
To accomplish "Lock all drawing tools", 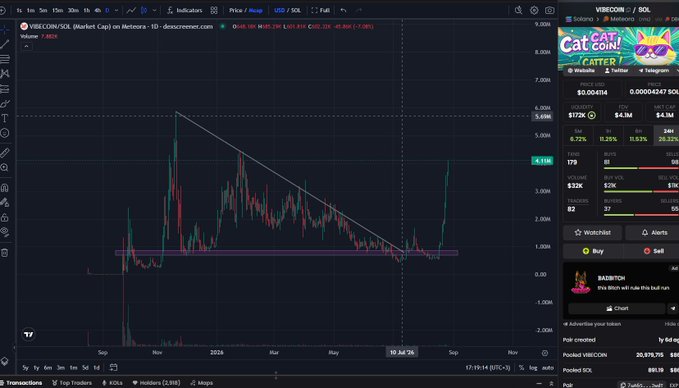I will pyautogui.click(x=5, y=217).
